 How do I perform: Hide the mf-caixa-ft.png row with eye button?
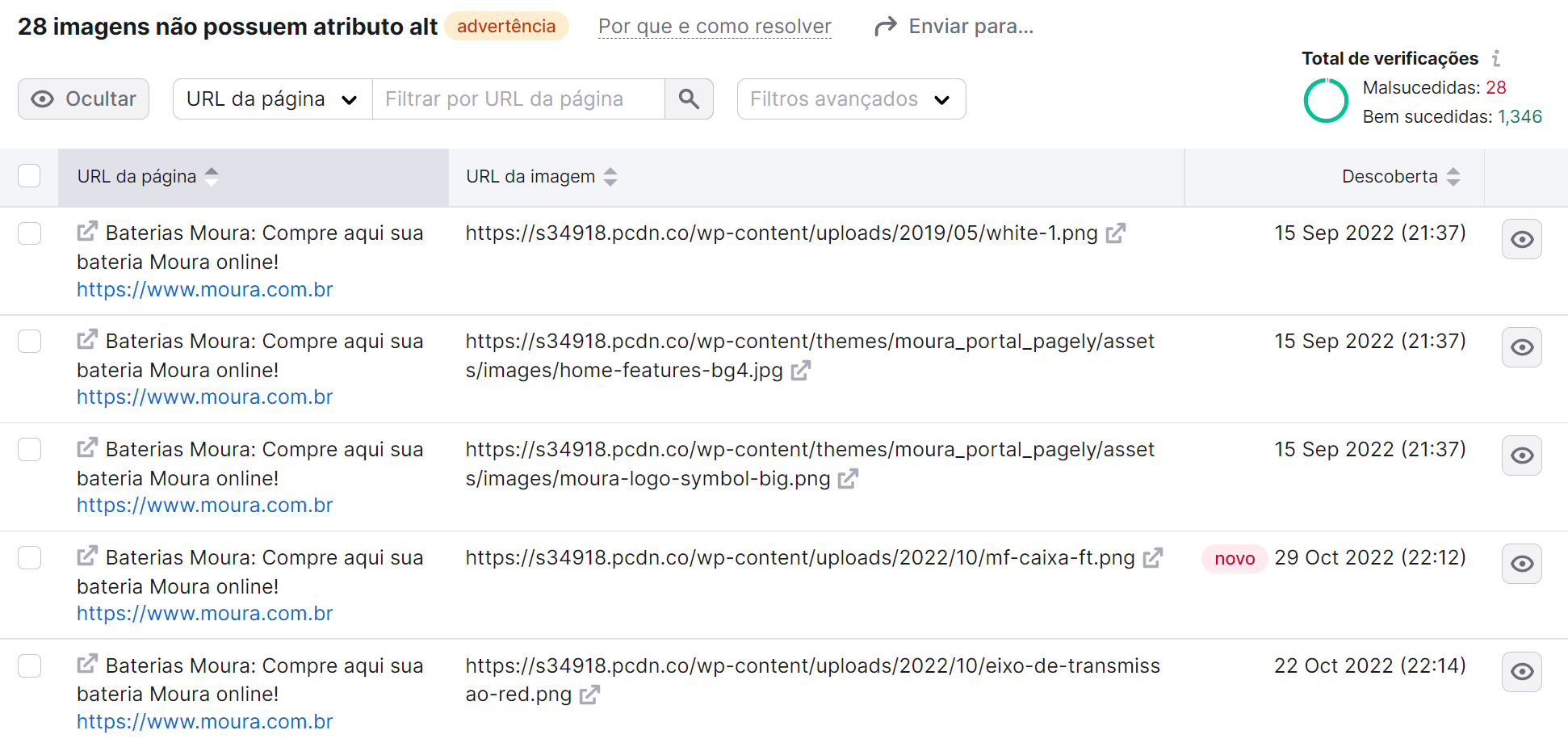tap(1521, 565)
